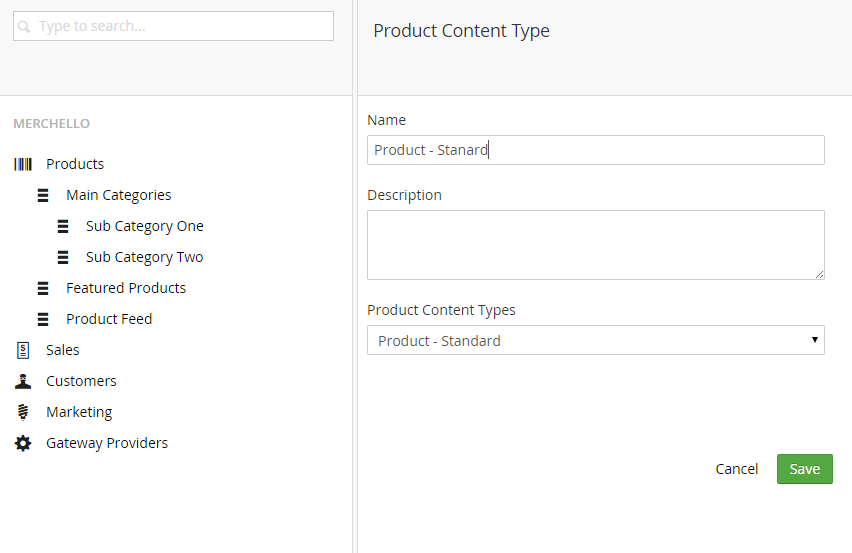Select Sales in the sidebar tree
The height and width of the screenshot is (553, 852).
[62, 350]
